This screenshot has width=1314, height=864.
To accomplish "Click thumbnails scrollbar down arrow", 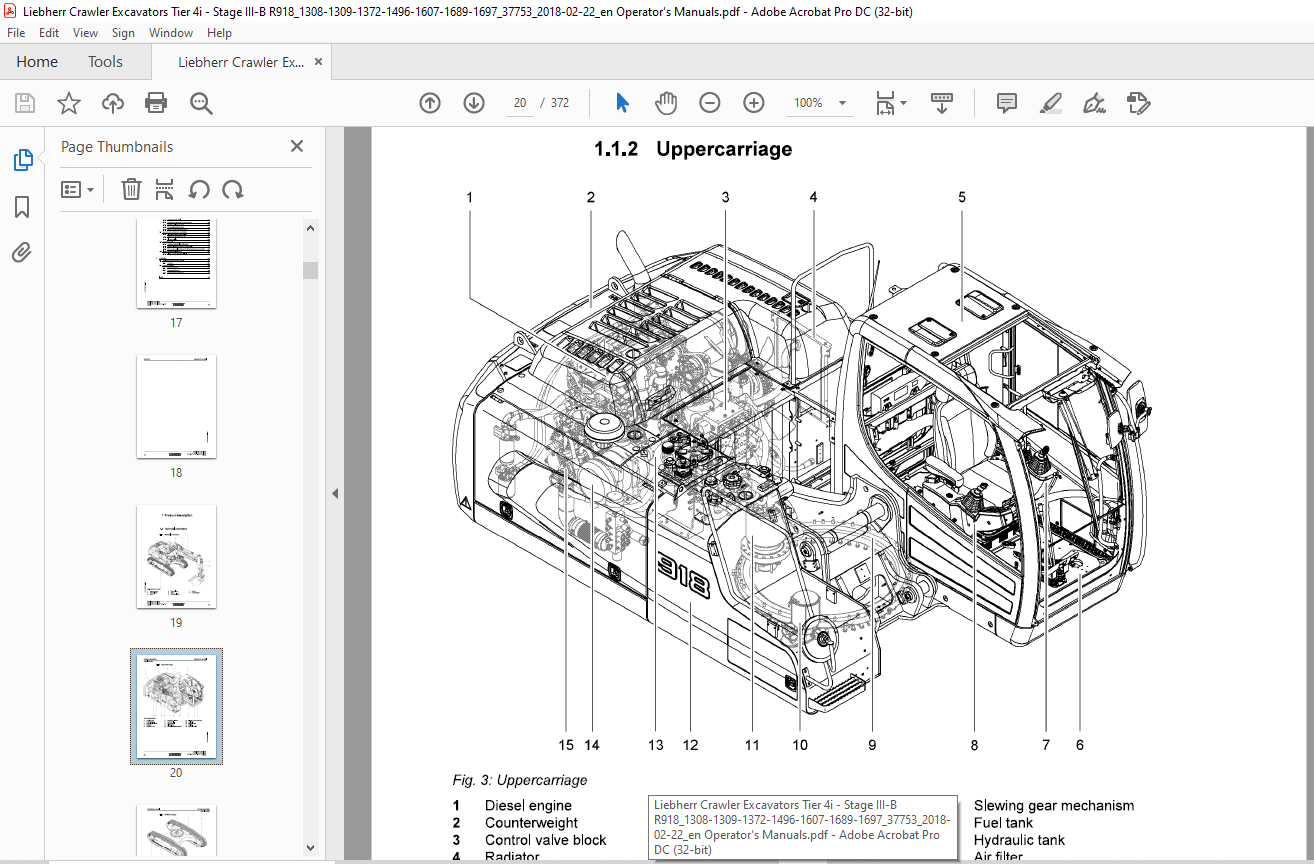I will pyautogui.click(x=311, y=847).
